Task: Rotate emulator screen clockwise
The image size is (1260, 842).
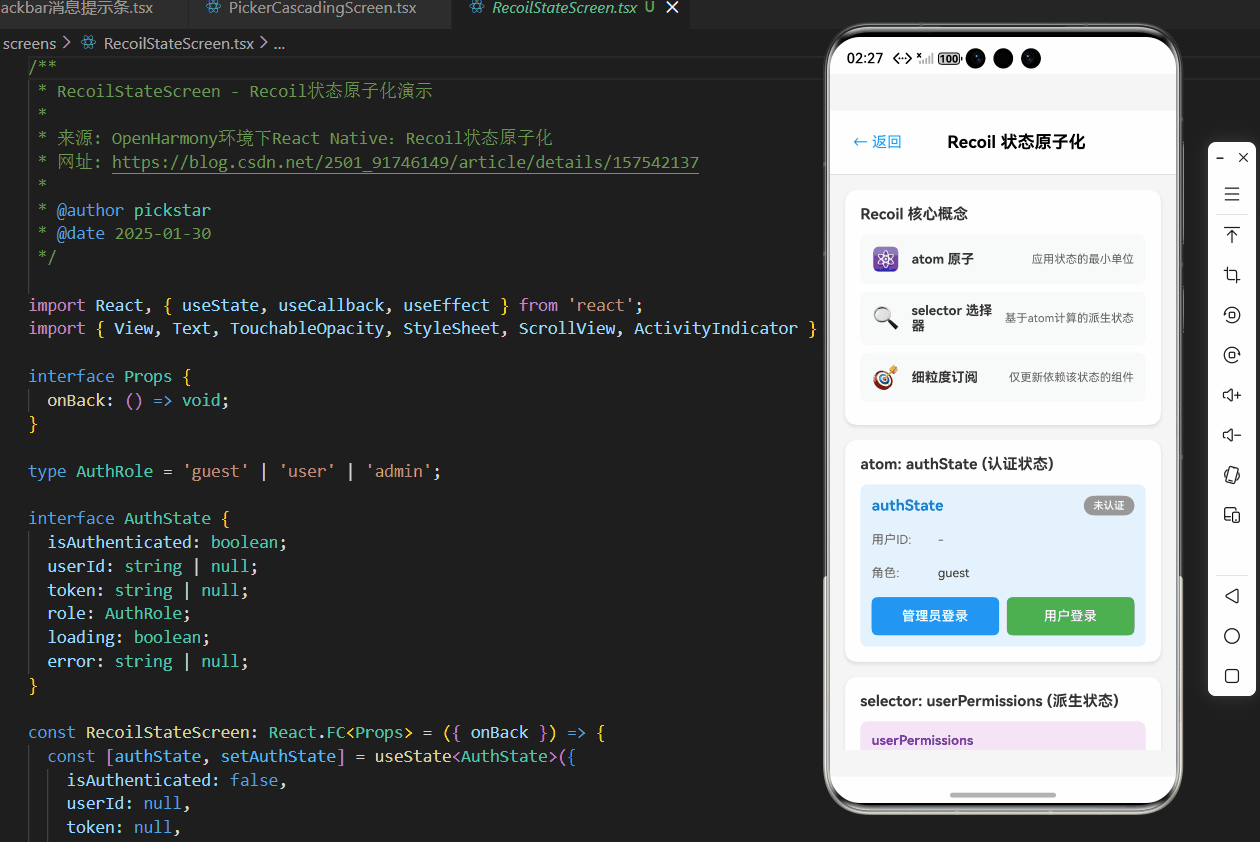Action: tap(1232, 355)
